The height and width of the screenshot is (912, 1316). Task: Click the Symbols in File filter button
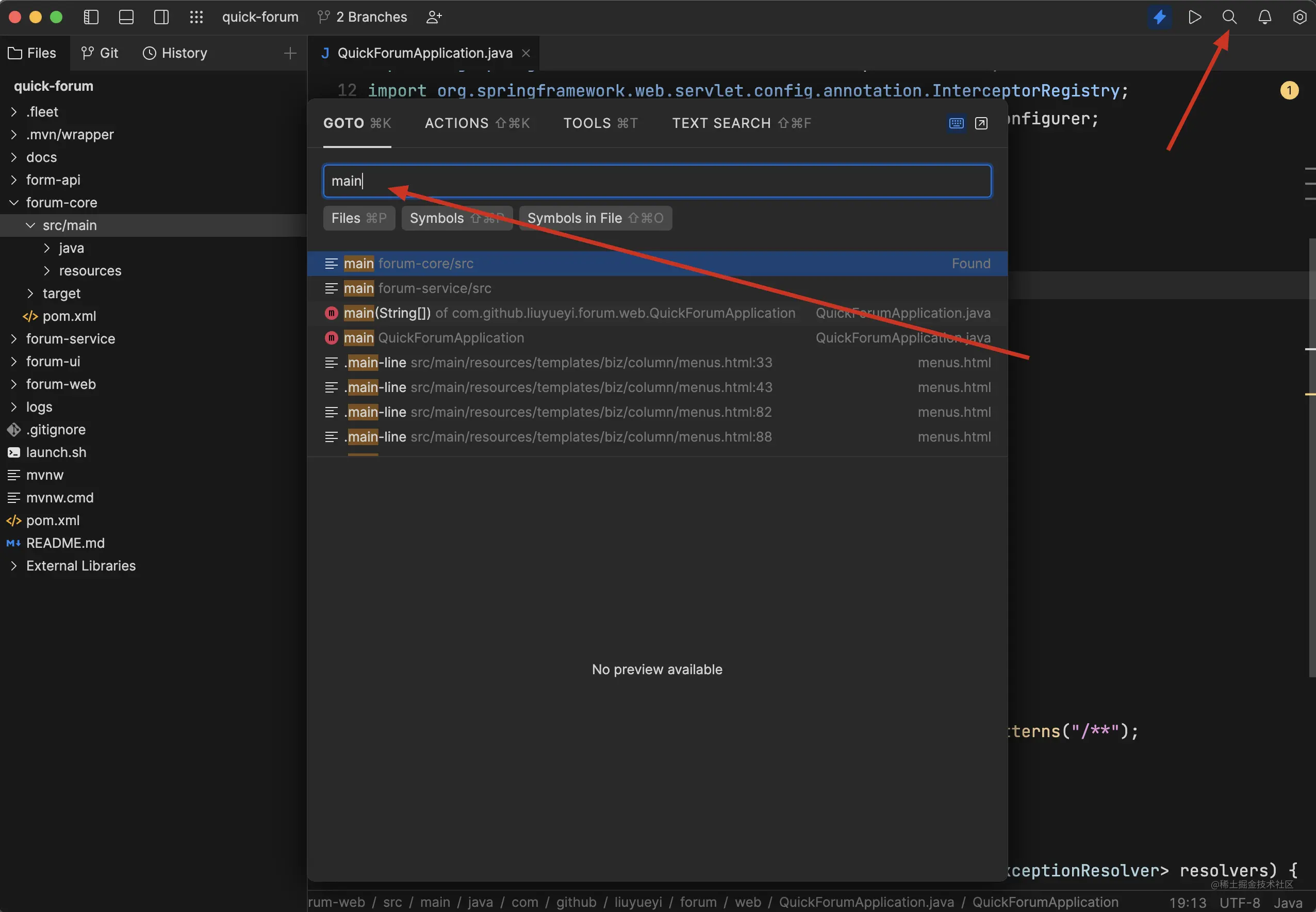click(595, 218)
